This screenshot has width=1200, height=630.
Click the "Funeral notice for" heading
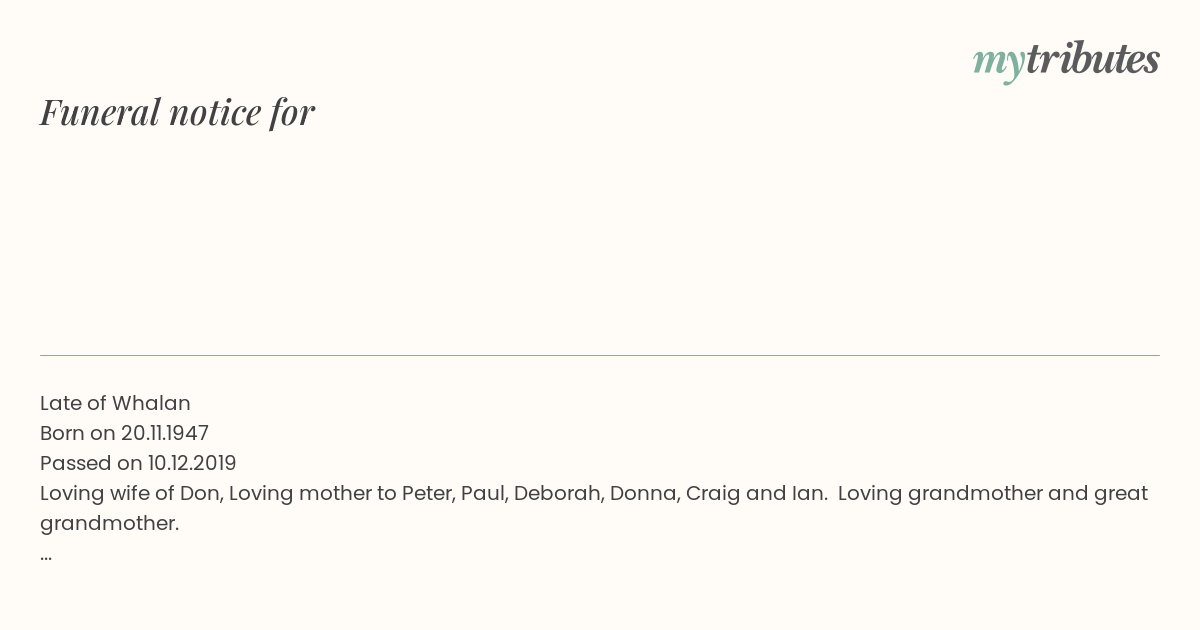(x=177, y=112)
